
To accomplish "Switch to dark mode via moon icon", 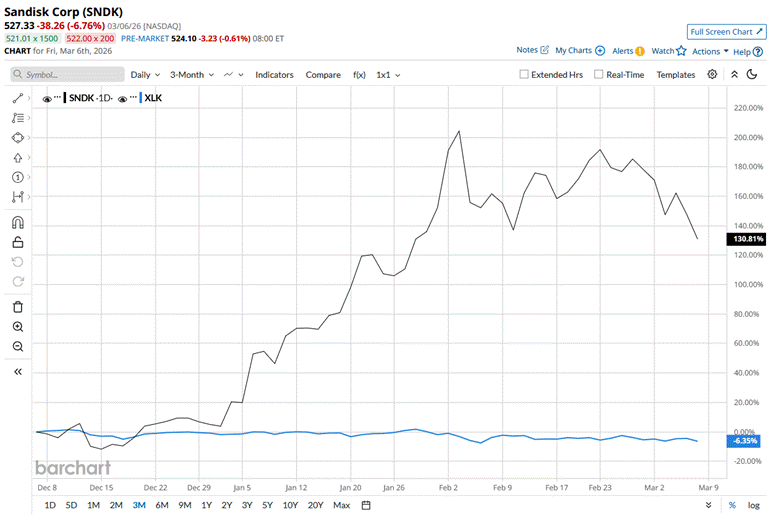I will [x=752, y=74].
